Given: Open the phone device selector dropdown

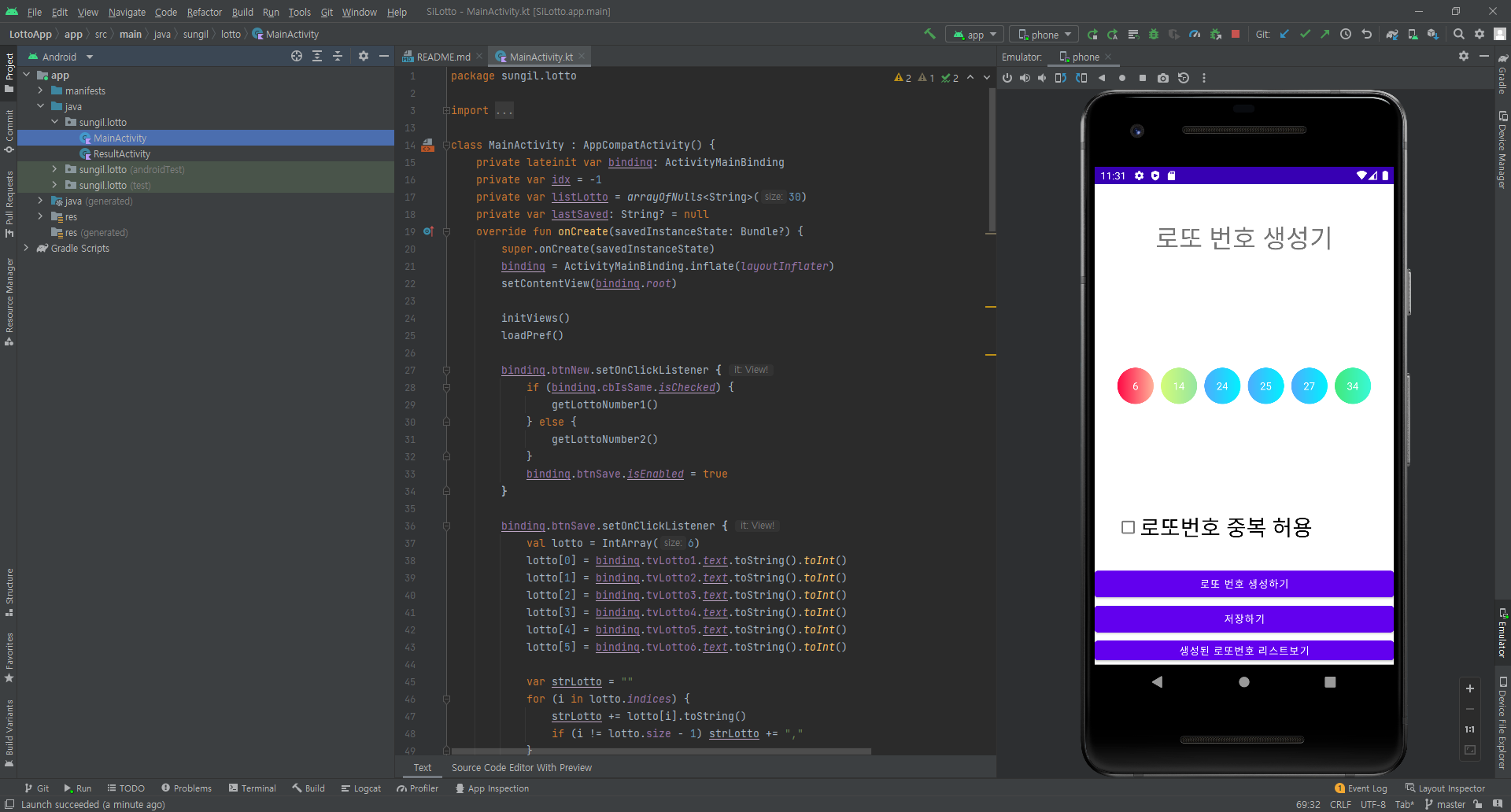Looking at the screenshot, I should 1044,34.
